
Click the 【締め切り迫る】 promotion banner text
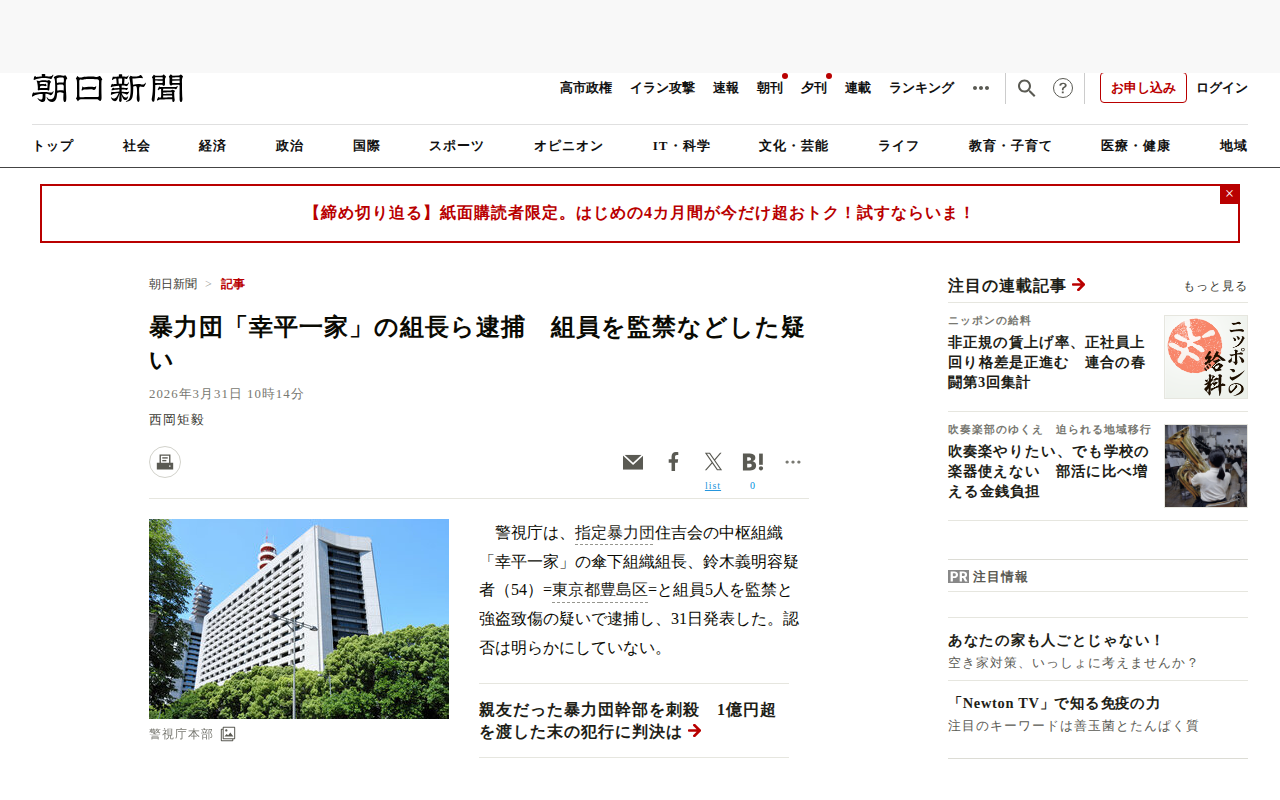(x=640, y=213)
